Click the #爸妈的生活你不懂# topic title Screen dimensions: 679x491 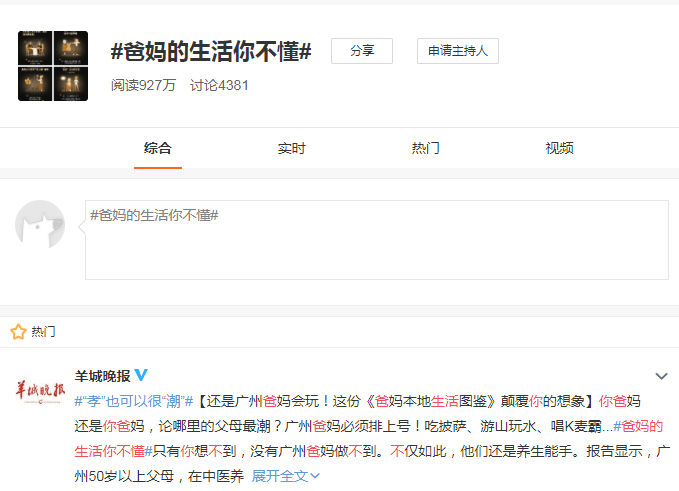pos(211,52)
